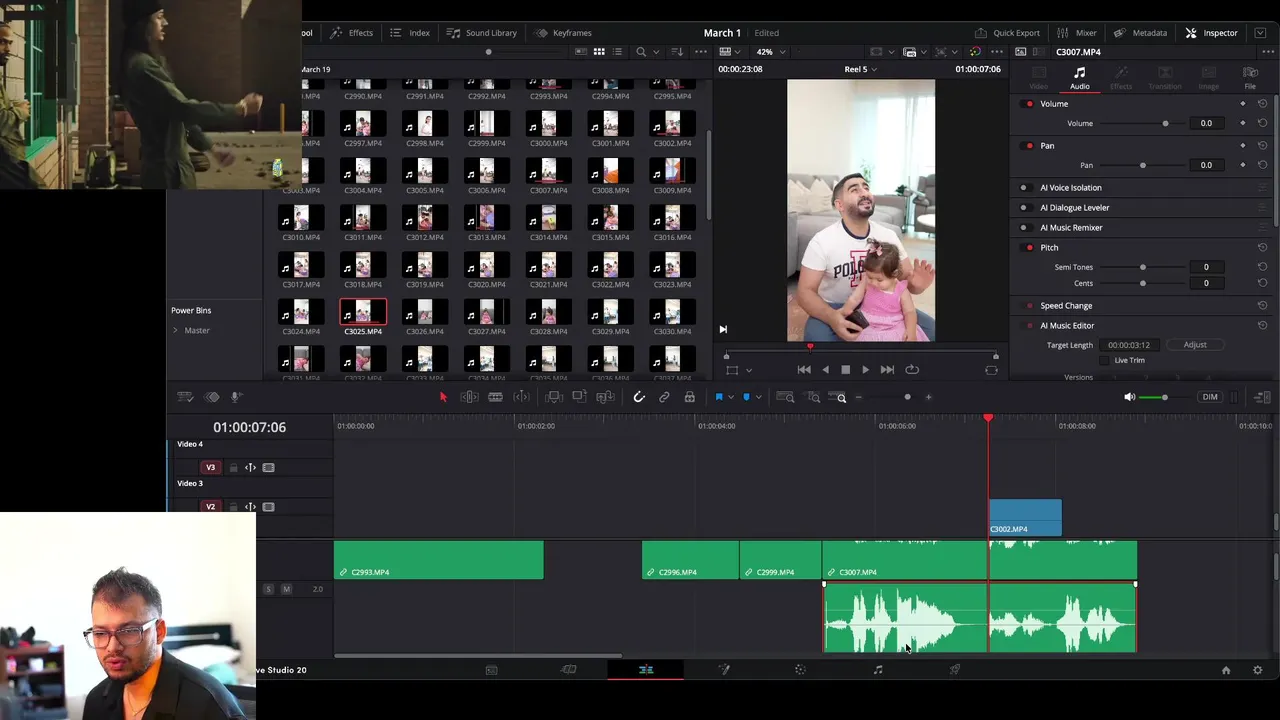Adjust the Semi Tones slider

pyautogui.click(x=1143, y=267)
